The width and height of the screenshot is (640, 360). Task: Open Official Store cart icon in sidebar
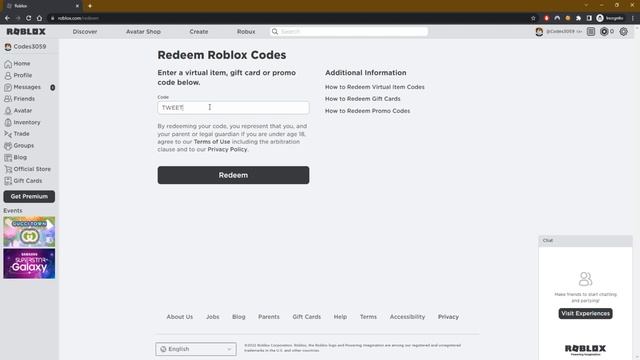coord(8,169)
